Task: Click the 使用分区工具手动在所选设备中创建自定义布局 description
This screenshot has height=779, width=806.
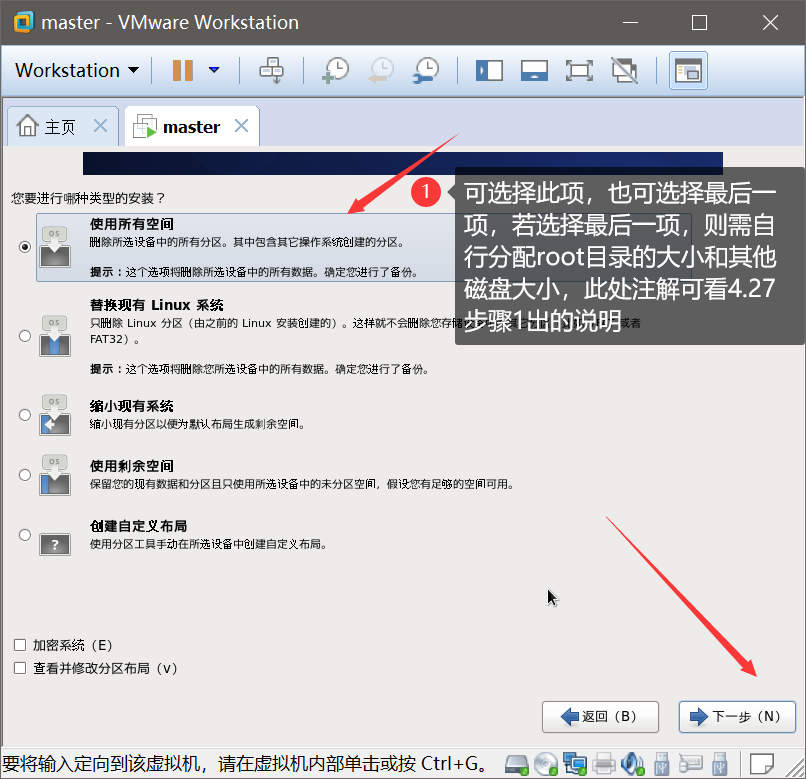Action: click(x=208, y=544)
